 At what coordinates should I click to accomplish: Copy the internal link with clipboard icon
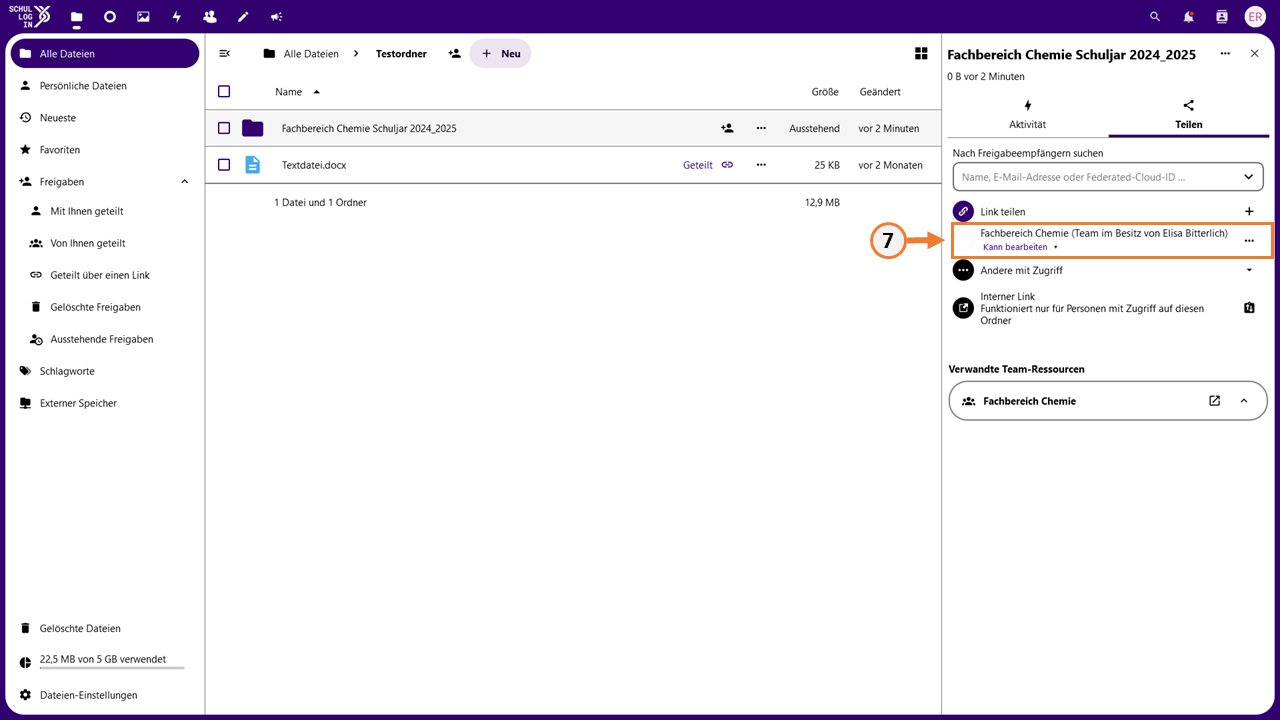point(1249,308)
